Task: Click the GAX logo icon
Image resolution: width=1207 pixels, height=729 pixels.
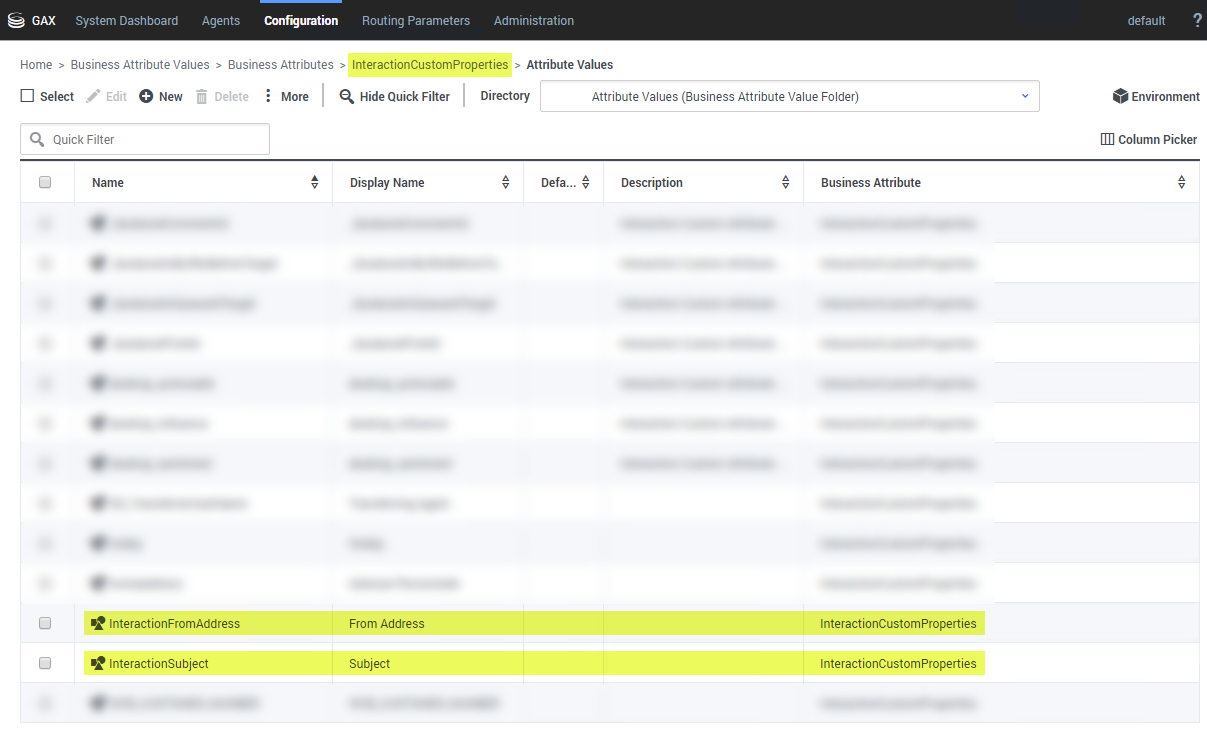Action: pos(15,20)
